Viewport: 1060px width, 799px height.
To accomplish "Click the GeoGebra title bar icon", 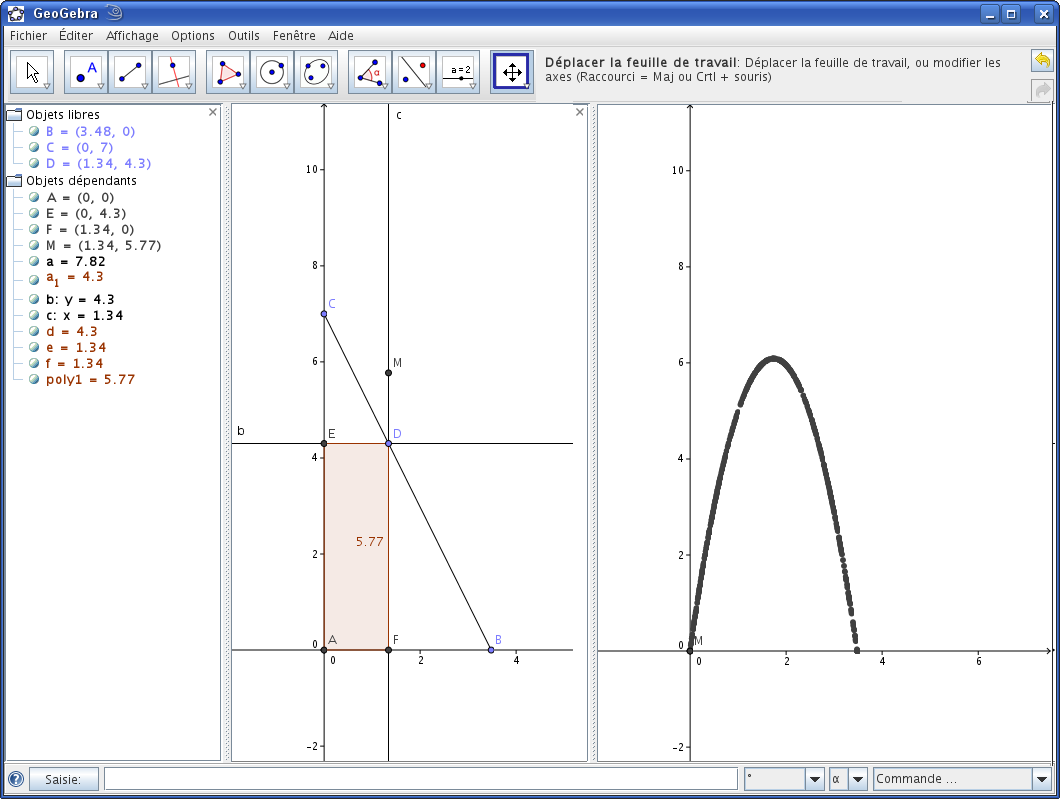I will pyautogui.click(x=16, y=13).
